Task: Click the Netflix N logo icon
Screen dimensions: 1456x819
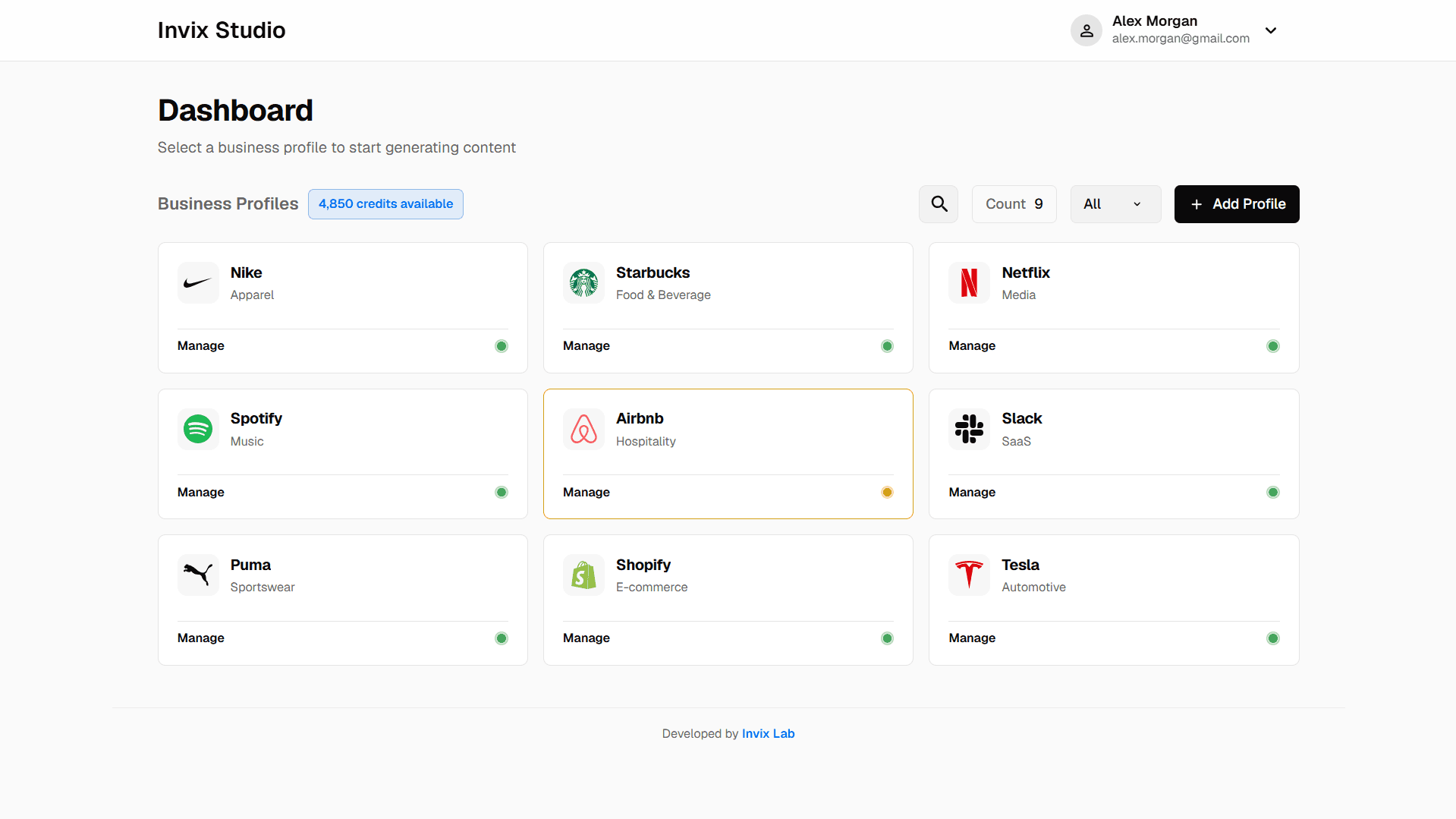Action: 969,283
